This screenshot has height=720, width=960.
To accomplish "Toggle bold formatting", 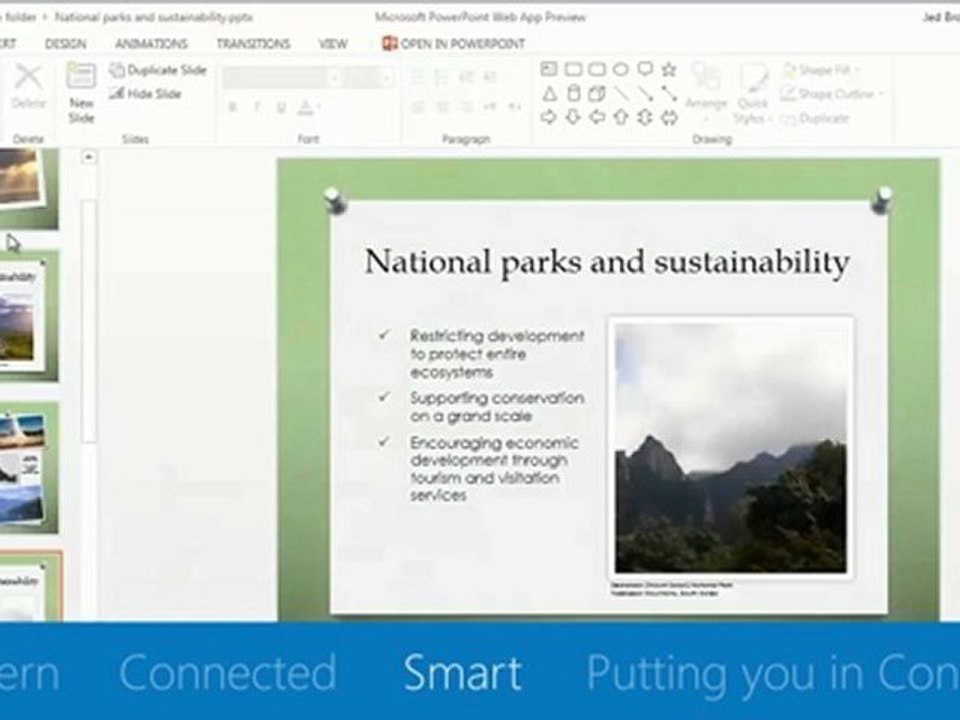I will (233, 108).
